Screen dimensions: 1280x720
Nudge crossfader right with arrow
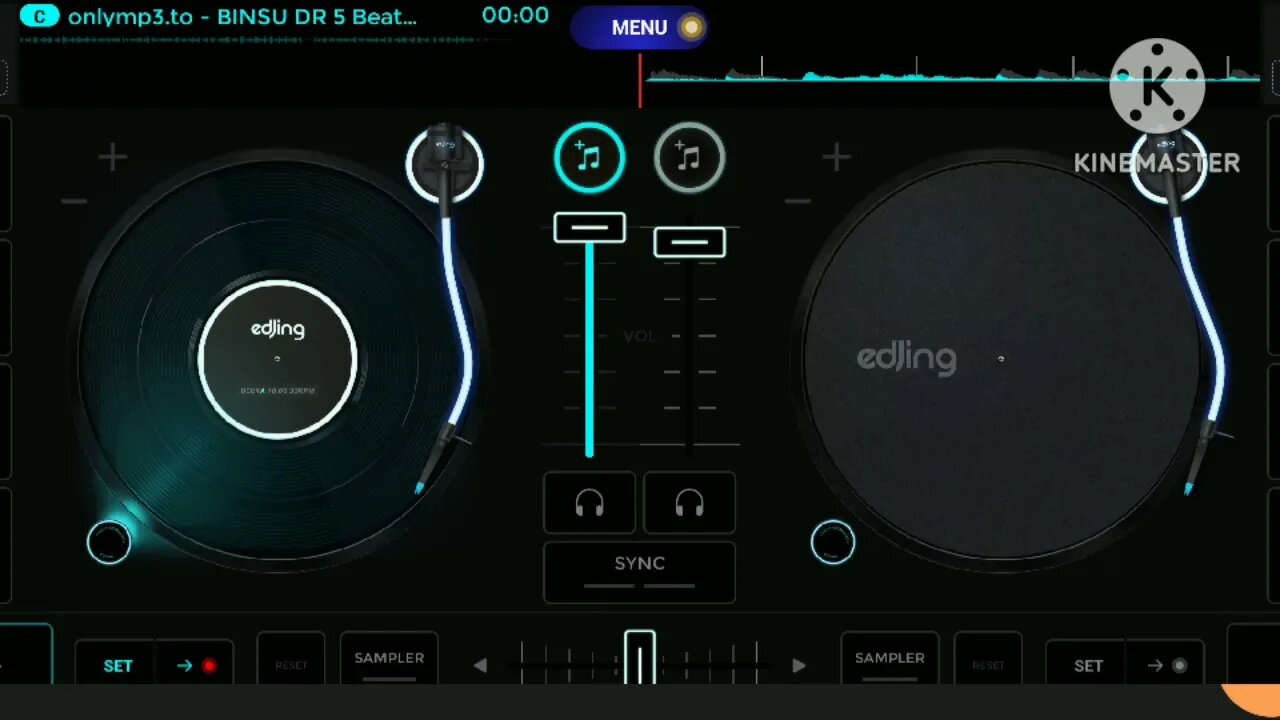click(798, 665)
